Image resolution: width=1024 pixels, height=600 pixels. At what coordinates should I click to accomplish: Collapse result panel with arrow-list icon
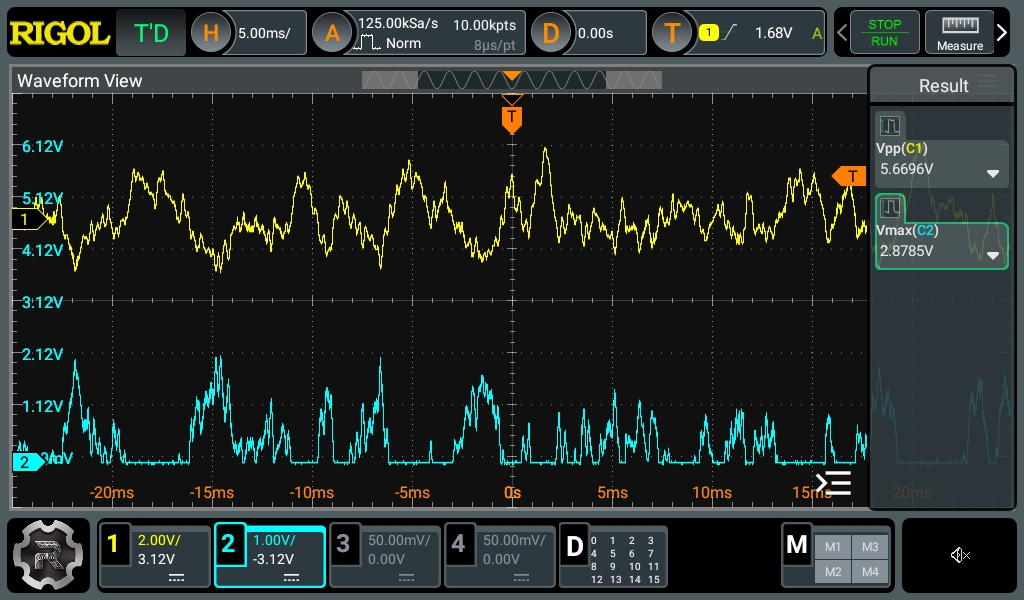pyautogui.click(x=833, y=483)
